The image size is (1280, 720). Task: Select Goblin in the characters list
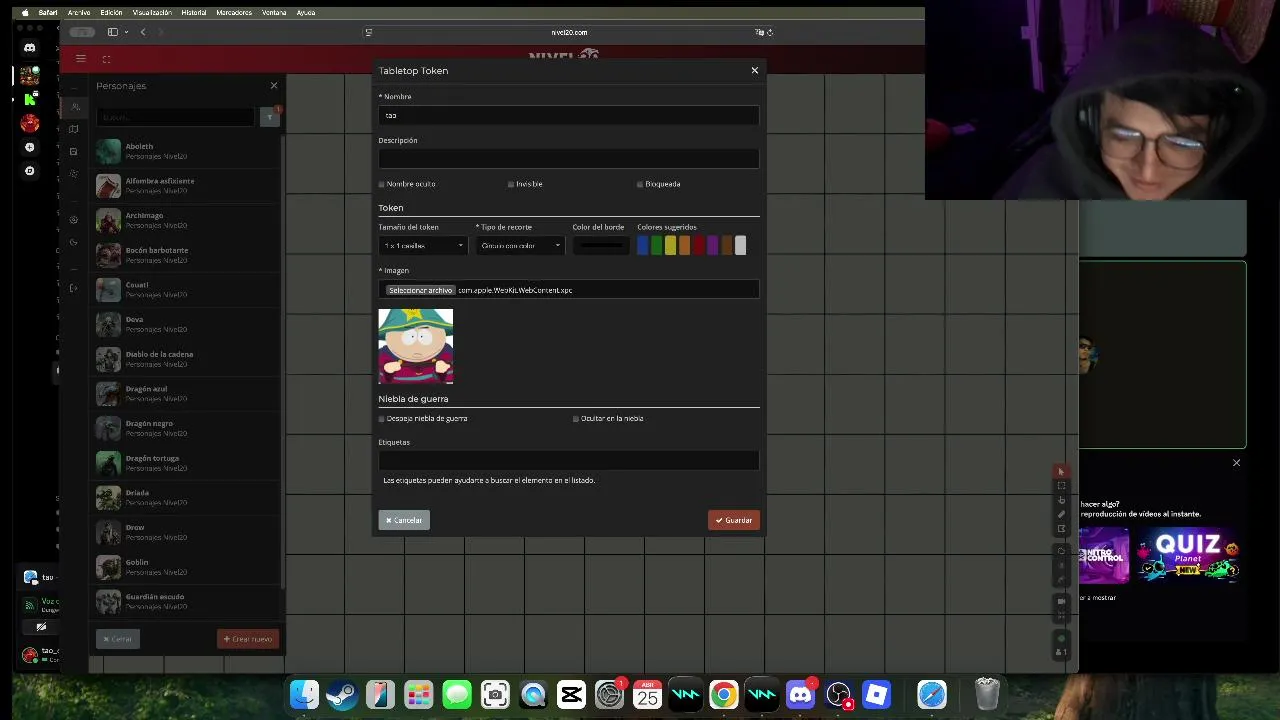point(187,567)
